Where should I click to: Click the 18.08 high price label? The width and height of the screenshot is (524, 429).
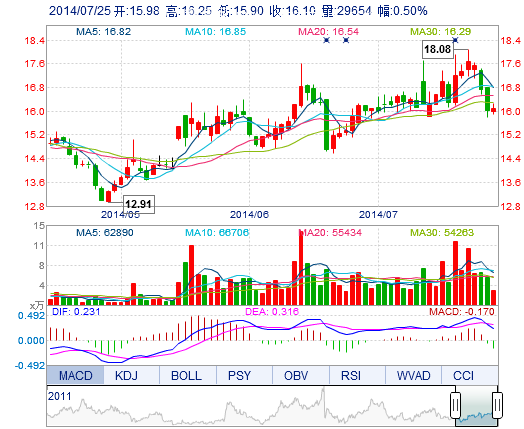pos(437,49)
